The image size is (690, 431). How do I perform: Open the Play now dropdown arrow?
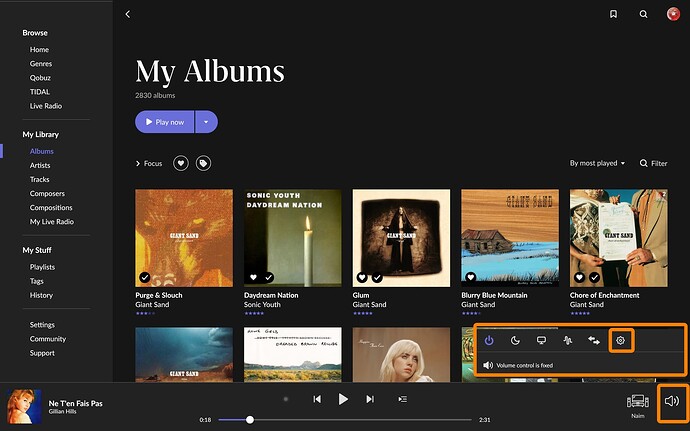coord(206,122)
